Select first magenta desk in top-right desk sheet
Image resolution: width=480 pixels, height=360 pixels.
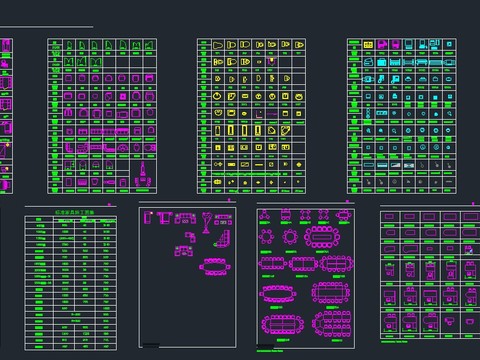[x=389, y=217]
